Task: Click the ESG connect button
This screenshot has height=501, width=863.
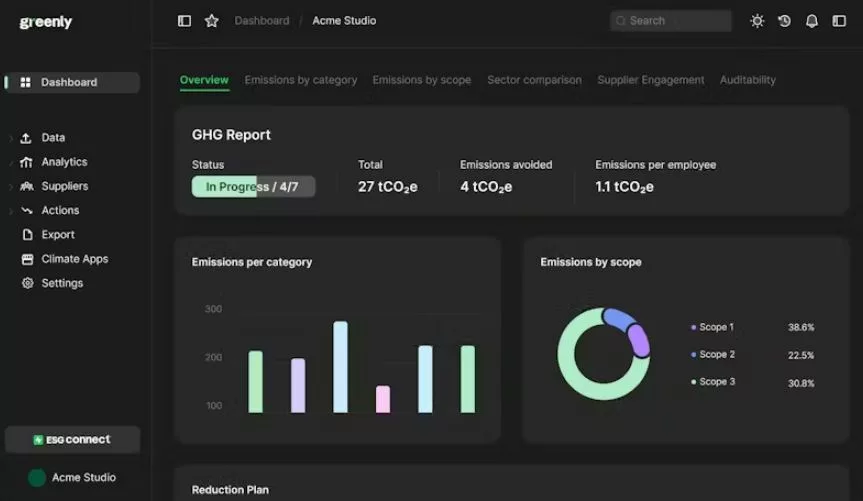Action: (x=73, y=440)
